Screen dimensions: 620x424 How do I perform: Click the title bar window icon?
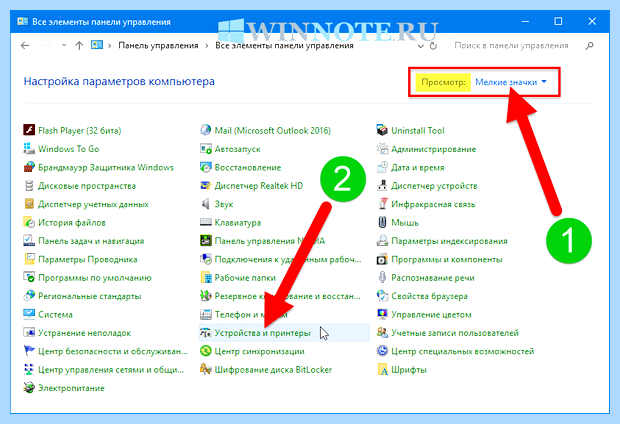pos(23,21)
